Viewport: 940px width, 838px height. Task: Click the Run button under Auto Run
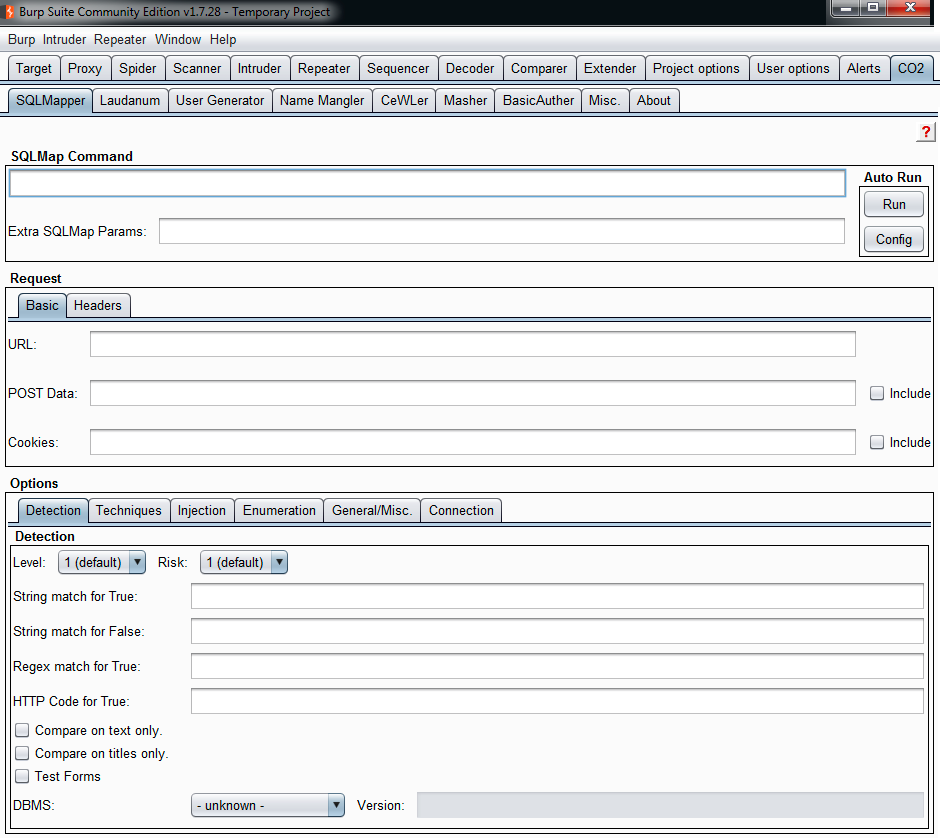pyautogui.click(x=894, y=204)
